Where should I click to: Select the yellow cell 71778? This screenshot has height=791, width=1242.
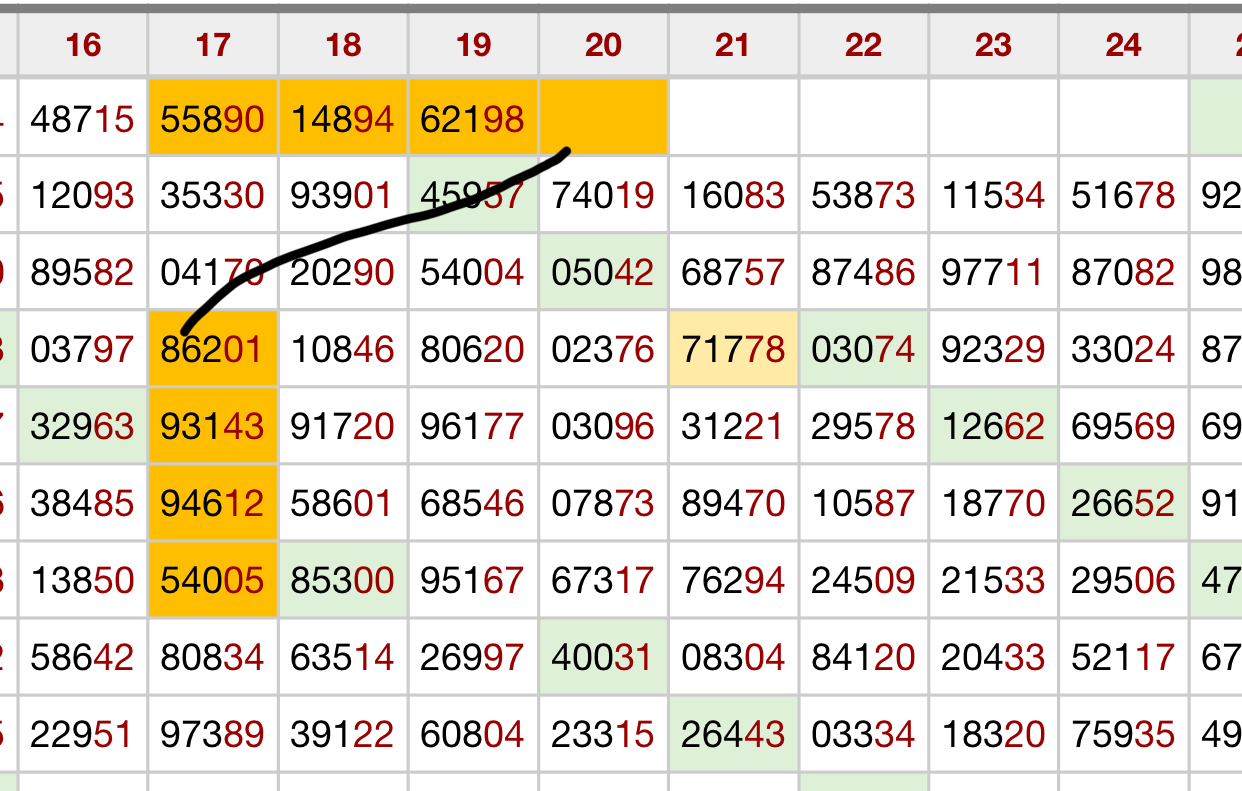(x=733, y=349)
